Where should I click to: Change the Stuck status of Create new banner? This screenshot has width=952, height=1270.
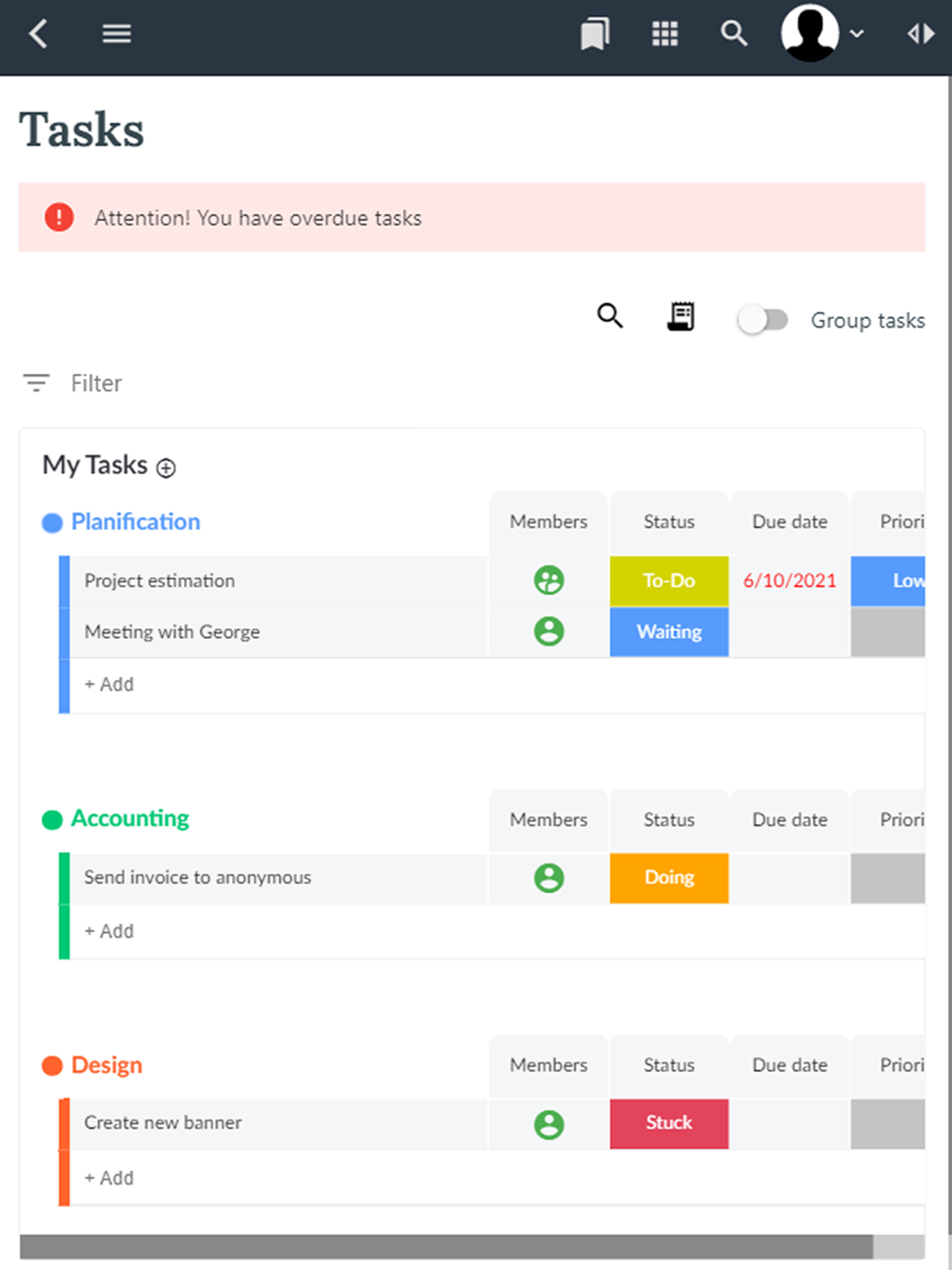669,1123
